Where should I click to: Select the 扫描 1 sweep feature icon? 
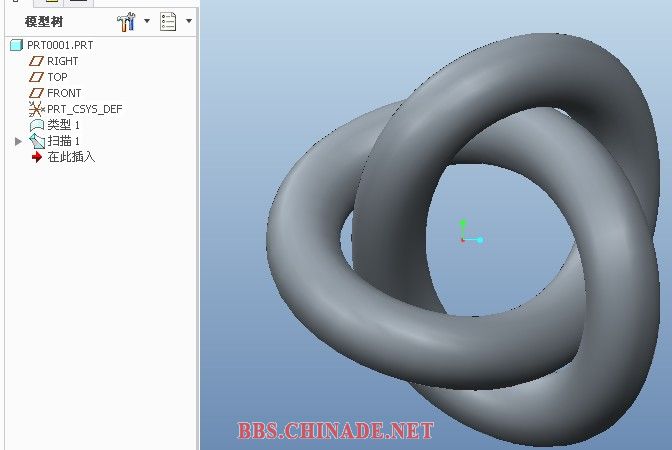[37, 141]
